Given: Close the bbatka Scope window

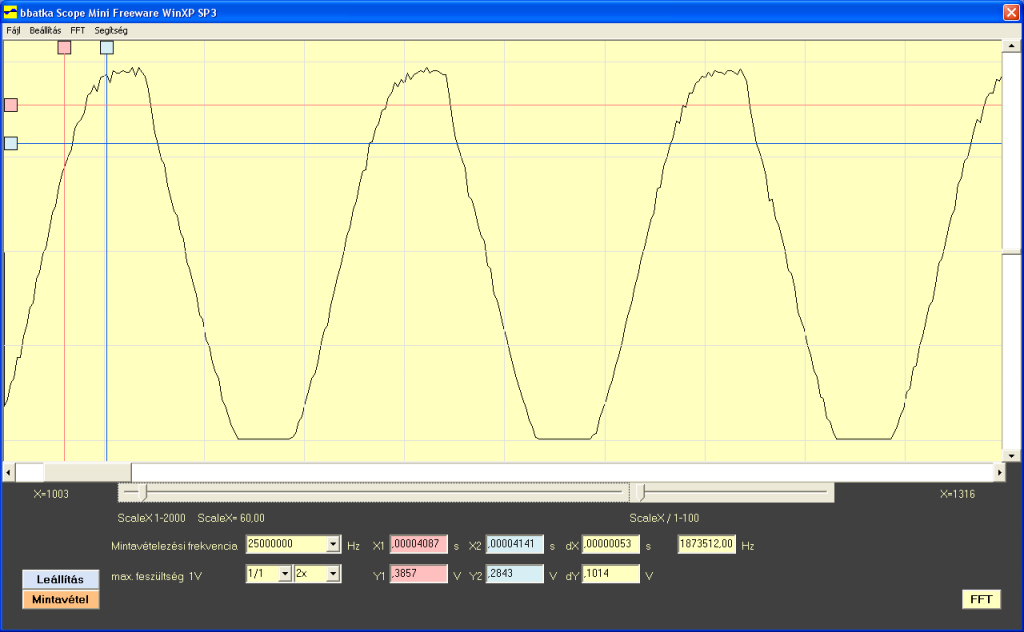Looking at the screenshot, I should (1011, 12).
